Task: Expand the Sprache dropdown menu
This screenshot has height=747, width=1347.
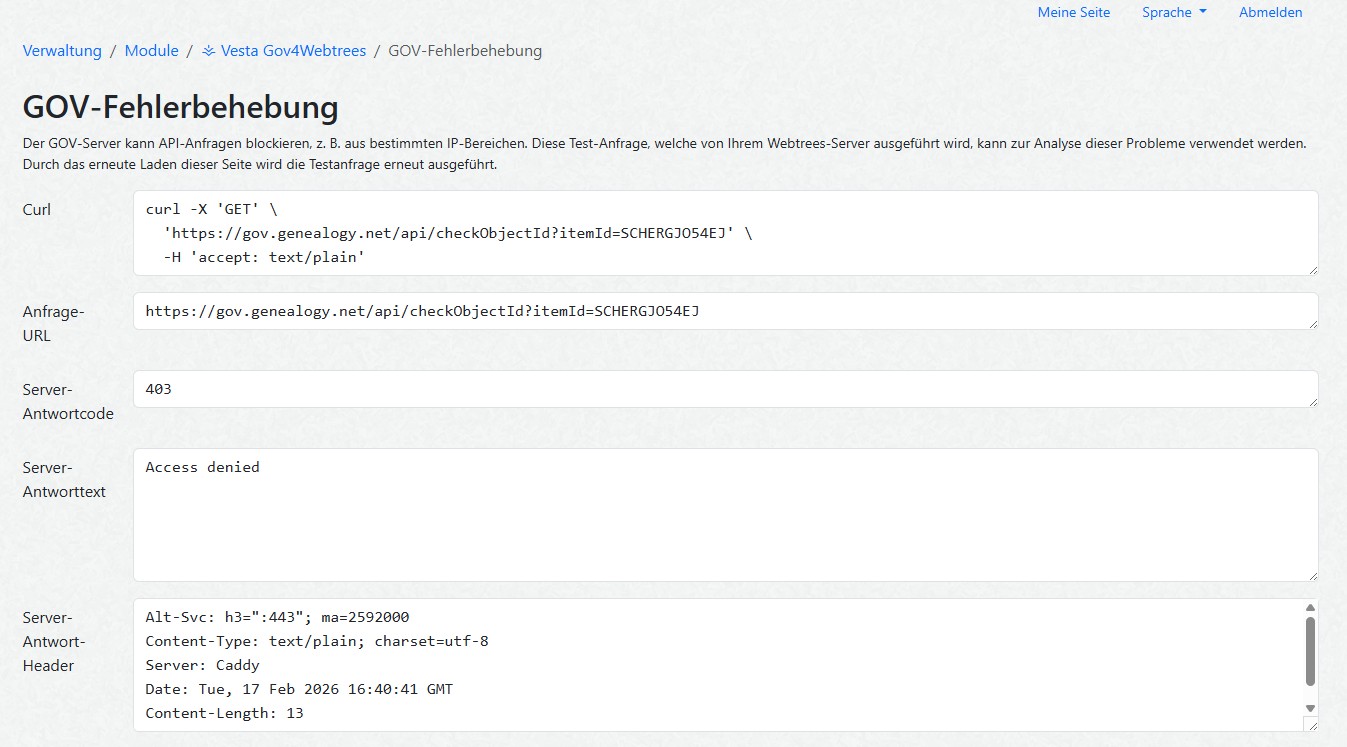Action: tap(1174, 13)
